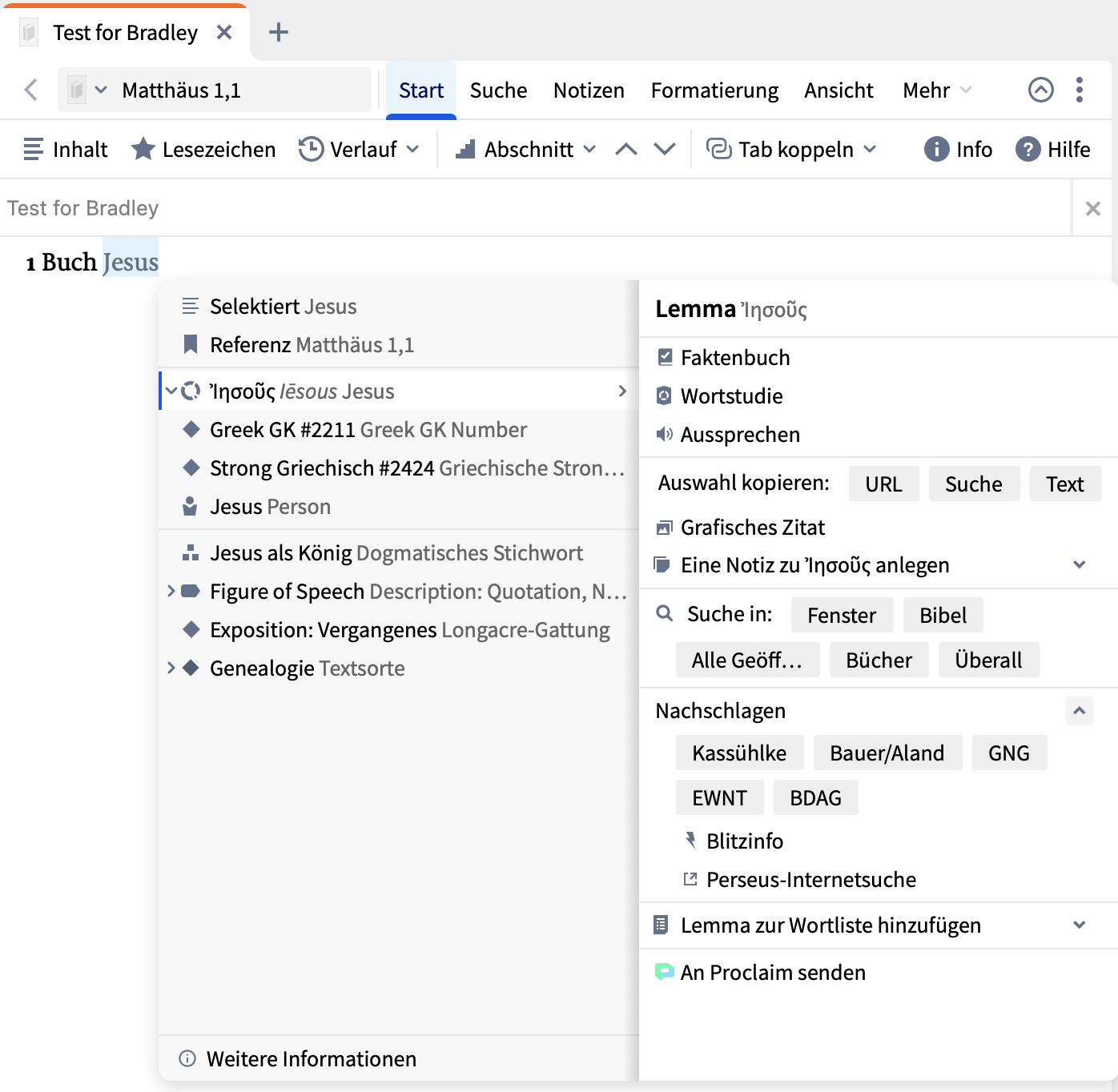
Task: Close the Test for Bradley title bar
Action: [1092, 209]
